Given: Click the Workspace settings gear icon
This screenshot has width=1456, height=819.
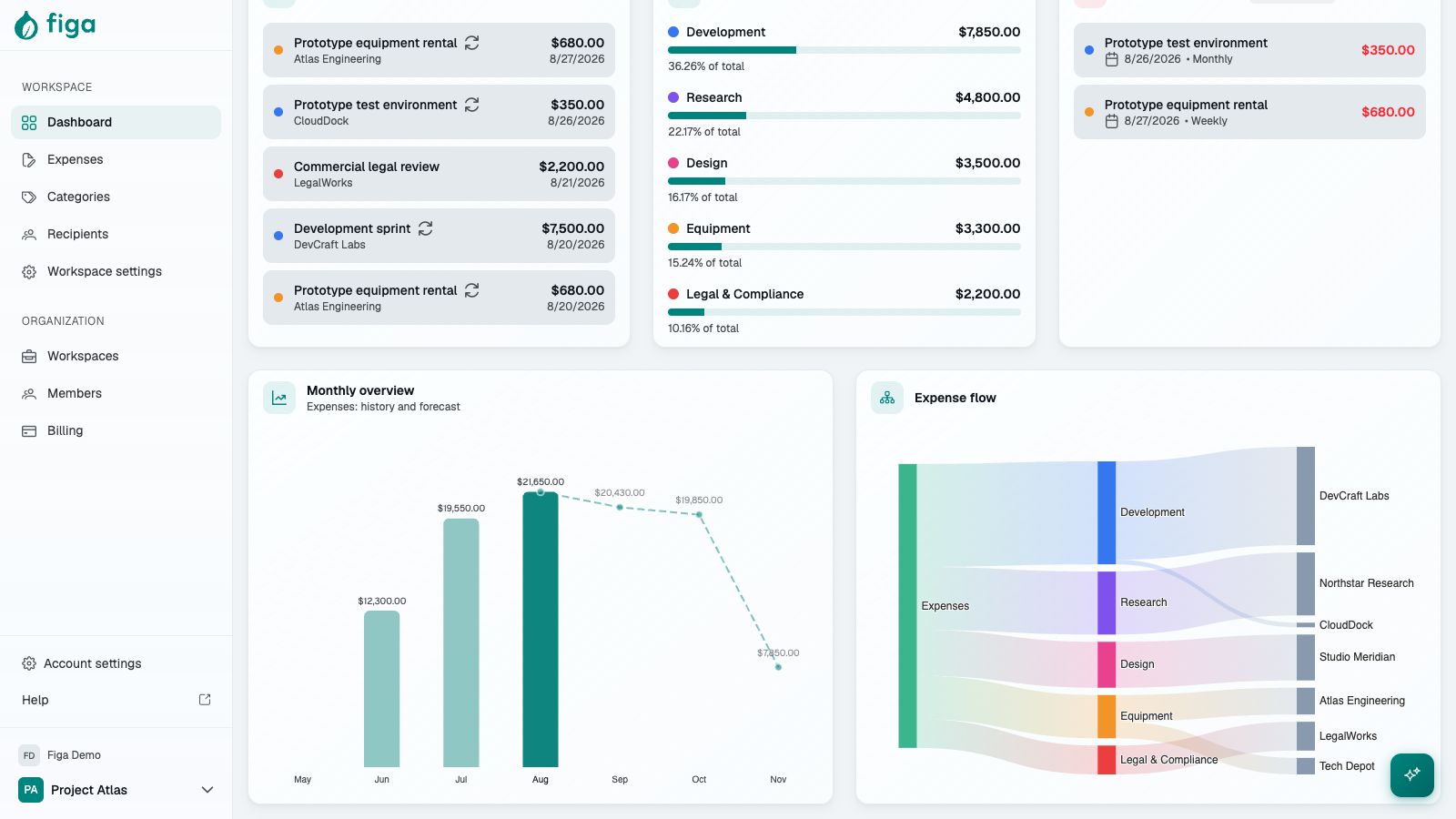Looking at the screenshot, I should tap(29, 271).
